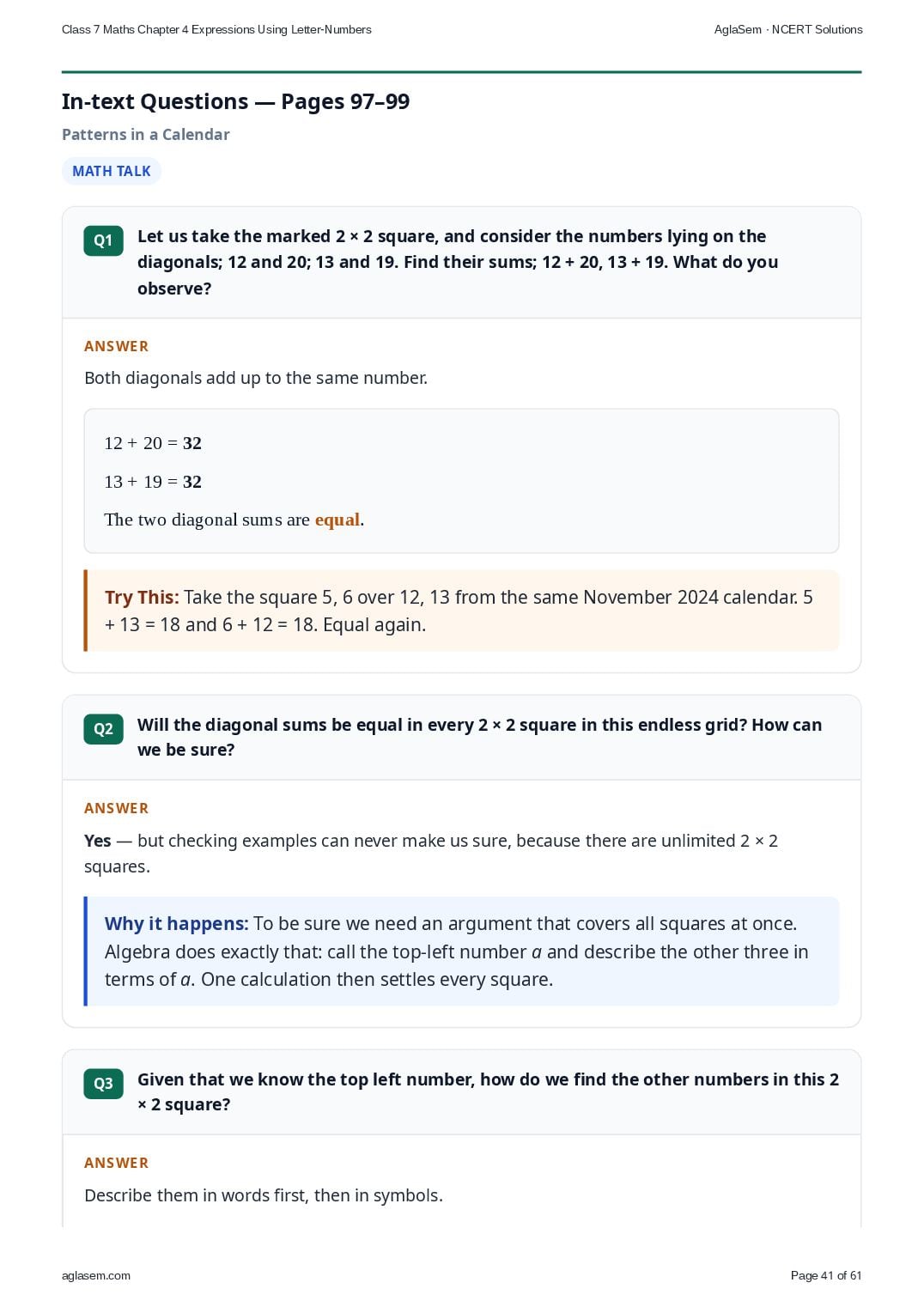Click the 13 + 19 = 32 line
The image size is (924, 1307).
tap(153, 482)
